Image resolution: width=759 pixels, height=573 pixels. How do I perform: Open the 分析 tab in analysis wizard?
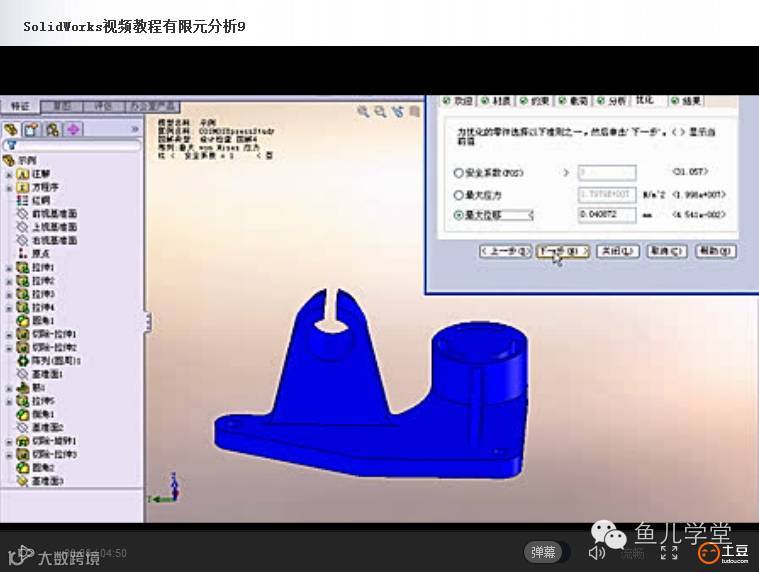[x=612, y=101]
